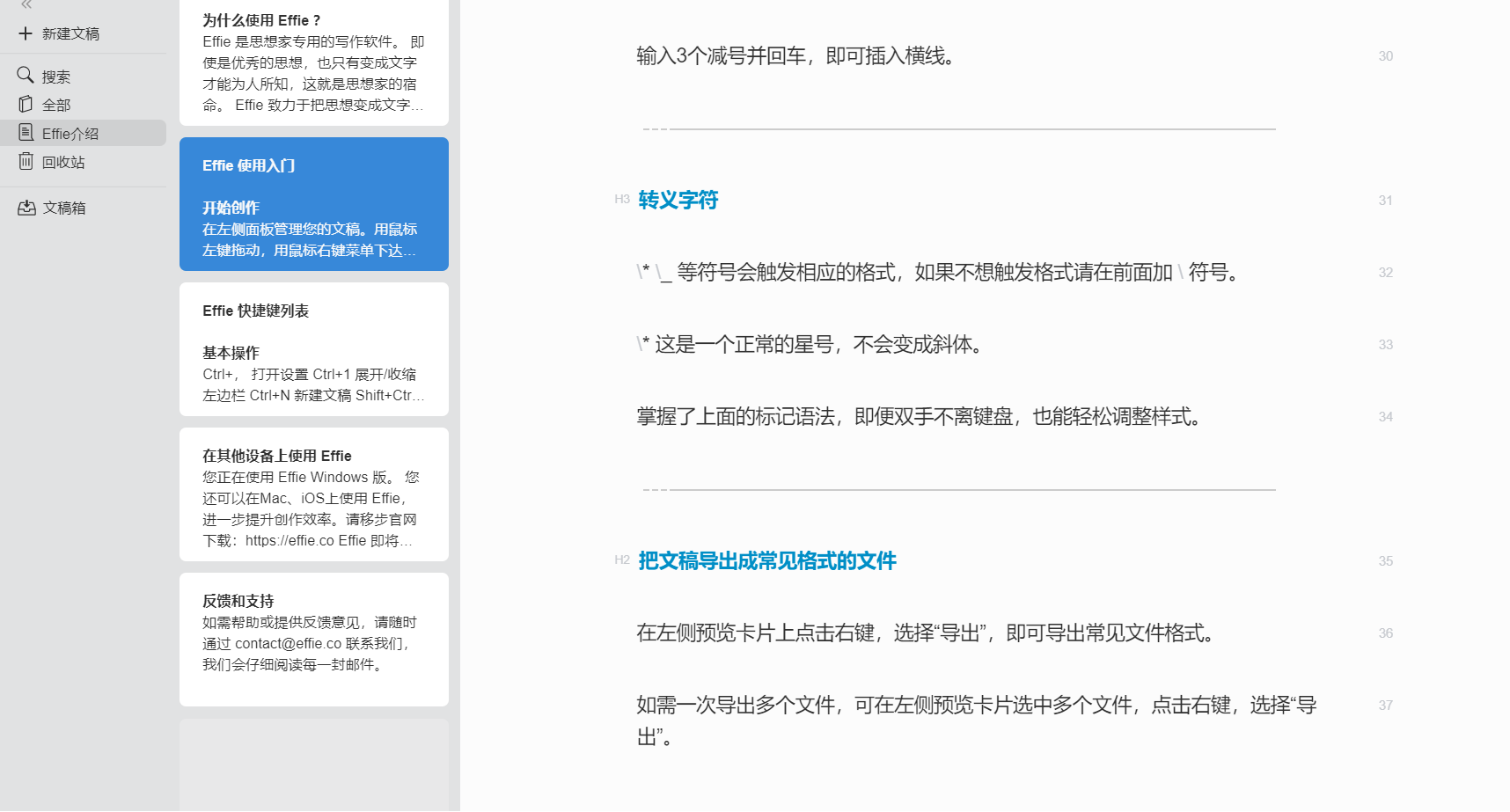Viewport: 1510px width, 812px height.
Task: Click the document icon beside Effie介绍
Action: (x=24, y=133)
